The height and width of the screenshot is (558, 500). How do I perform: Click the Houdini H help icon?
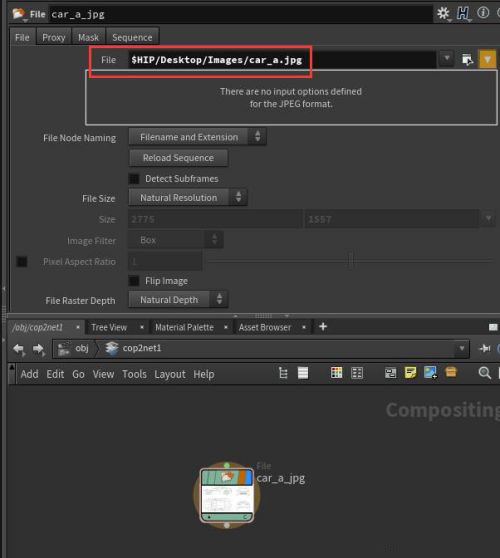click(x=463, y=14)
